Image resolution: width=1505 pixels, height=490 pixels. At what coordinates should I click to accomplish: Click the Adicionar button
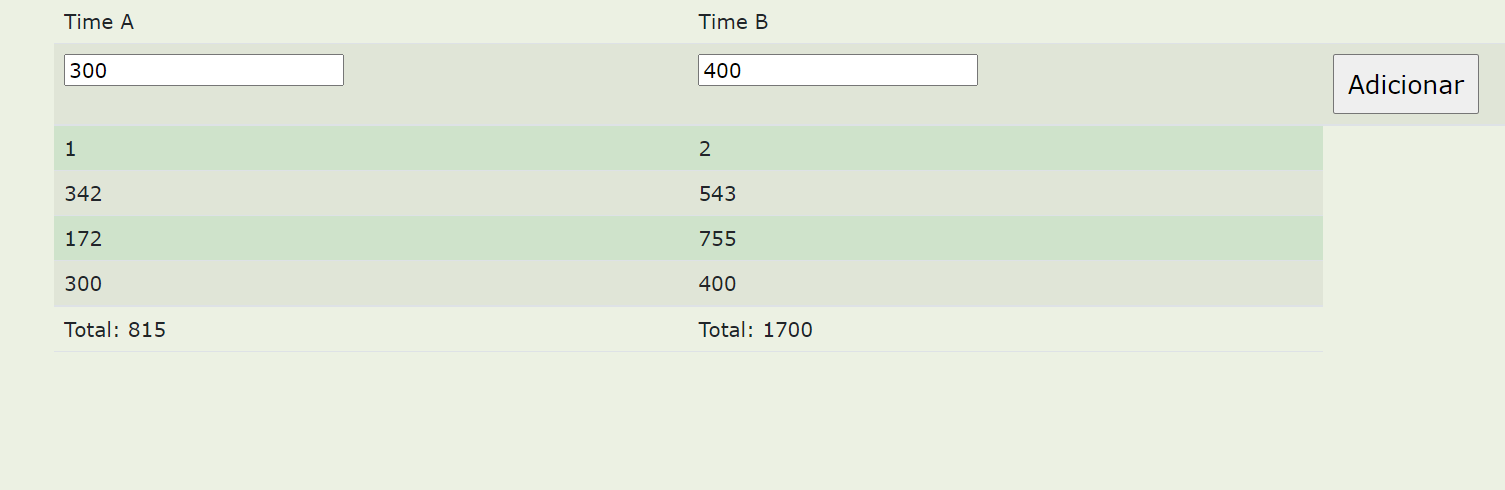click(x=1405, y=84)
